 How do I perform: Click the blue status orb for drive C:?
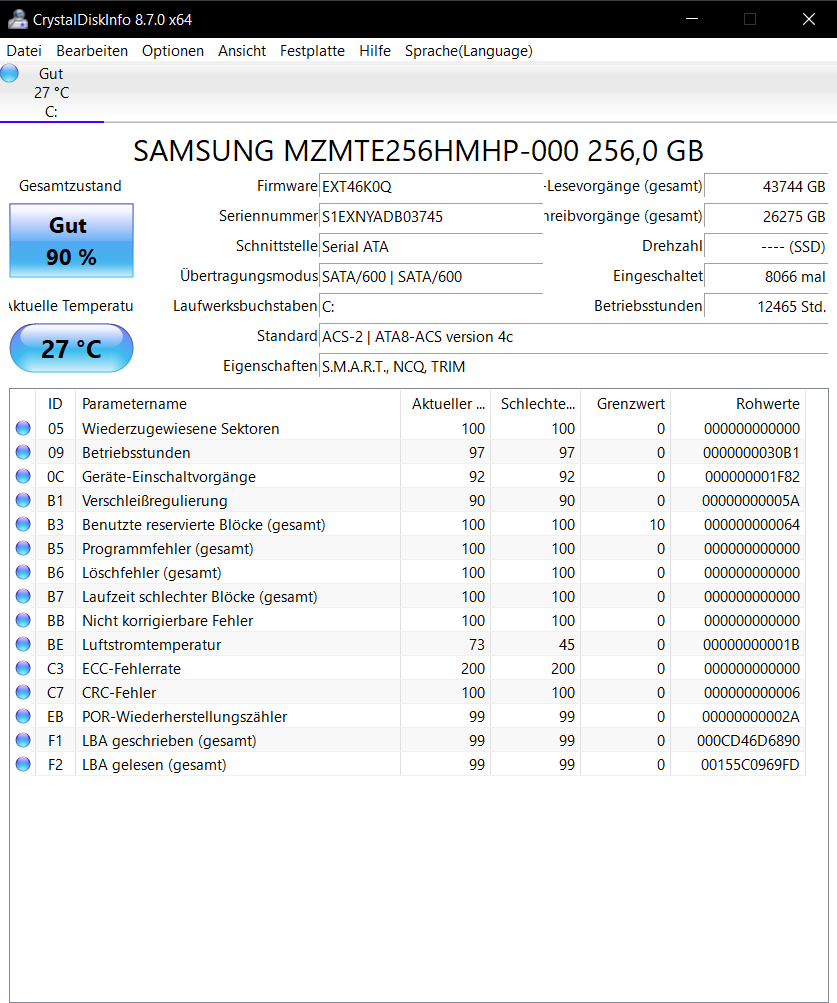[x=10, y=73]
